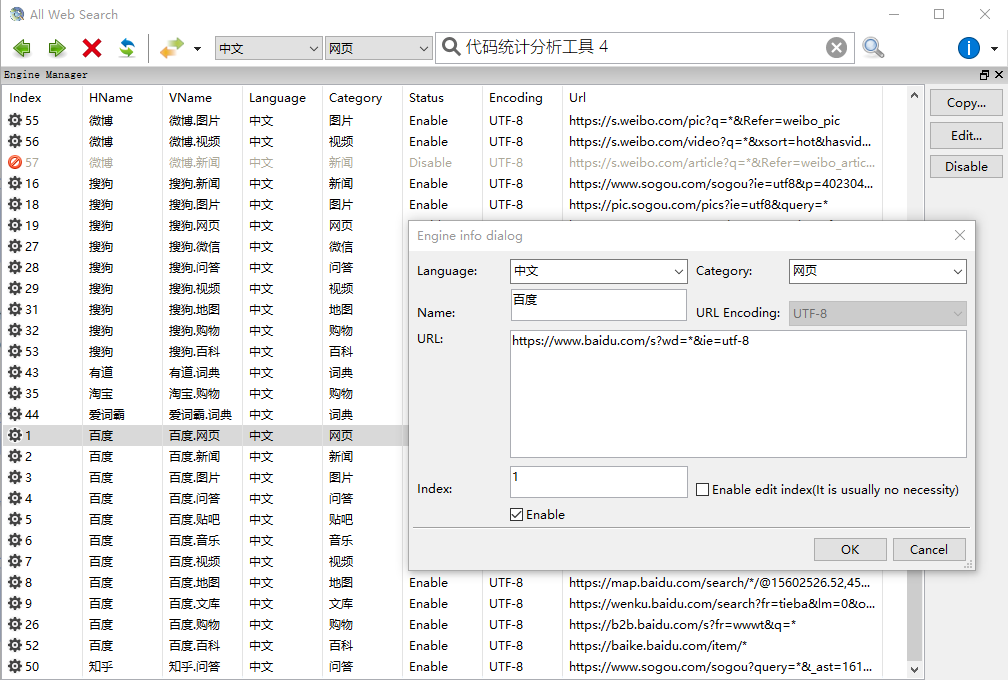Sort by the Status column header

click(x=426, y=98)
